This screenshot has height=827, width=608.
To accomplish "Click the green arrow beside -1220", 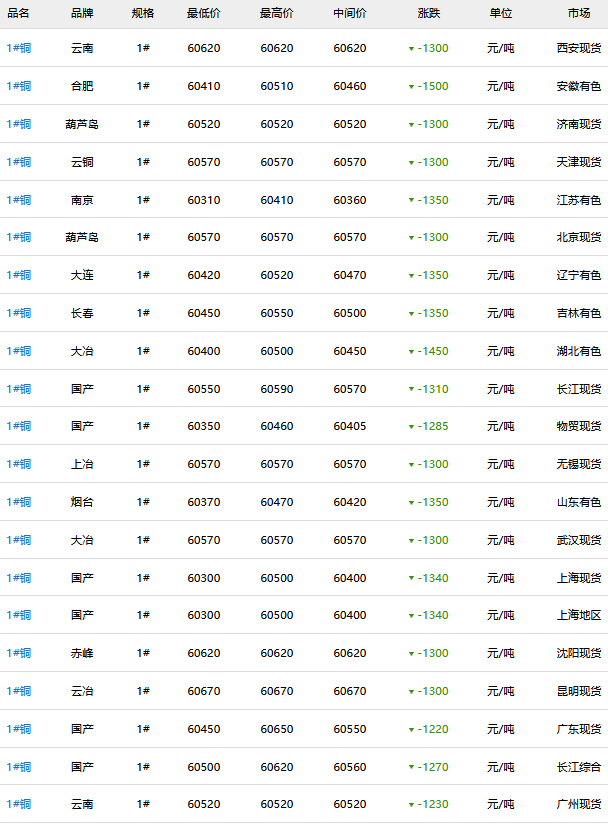I will (411, 730).
